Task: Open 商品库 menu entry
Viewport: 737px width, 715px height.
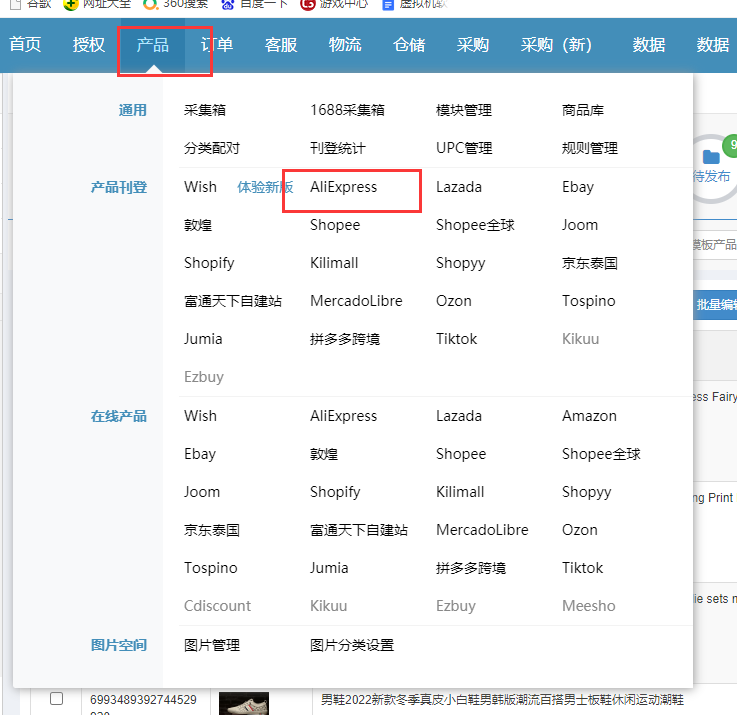Action: [x=583, y=110]
